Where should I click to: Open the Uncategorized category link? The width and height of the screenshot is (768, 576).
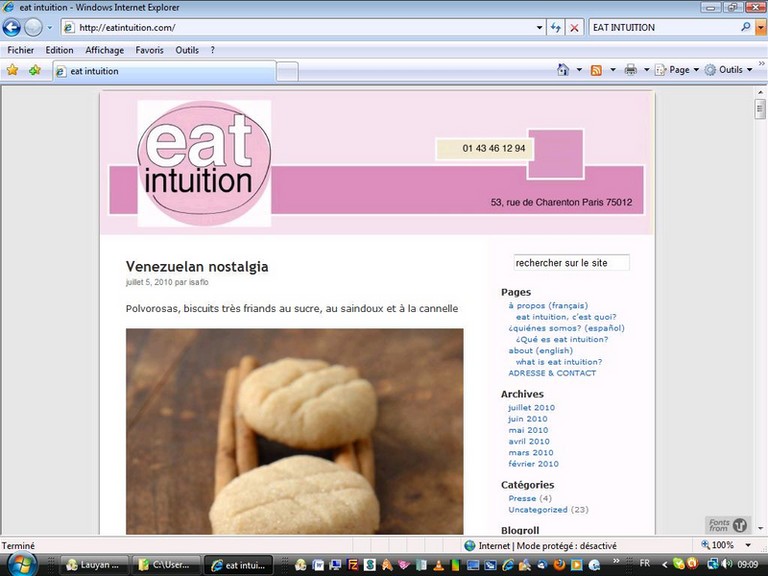coord(538,509)
